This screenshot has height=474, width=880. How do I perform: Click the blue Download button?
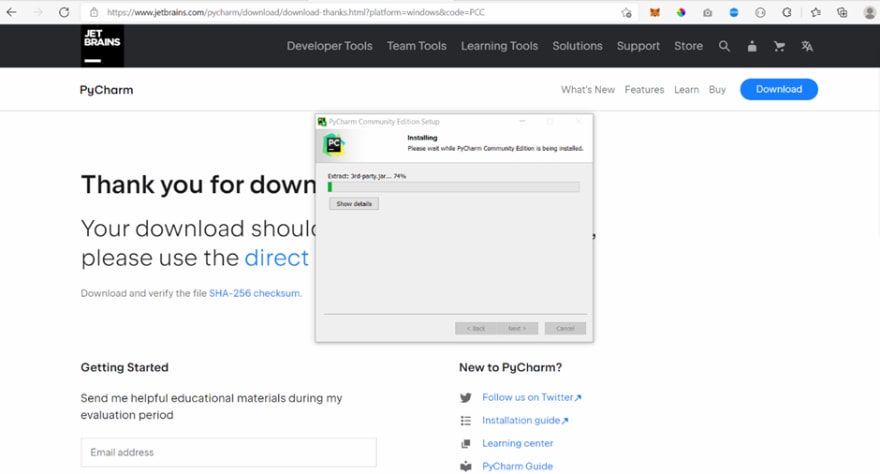(778, 89)
